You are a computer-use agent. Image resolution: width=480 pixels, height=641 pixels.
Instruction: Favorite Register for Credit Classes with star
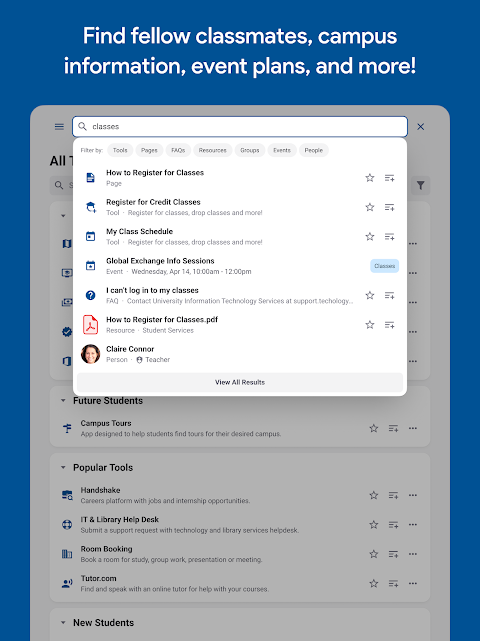point(370,207)
